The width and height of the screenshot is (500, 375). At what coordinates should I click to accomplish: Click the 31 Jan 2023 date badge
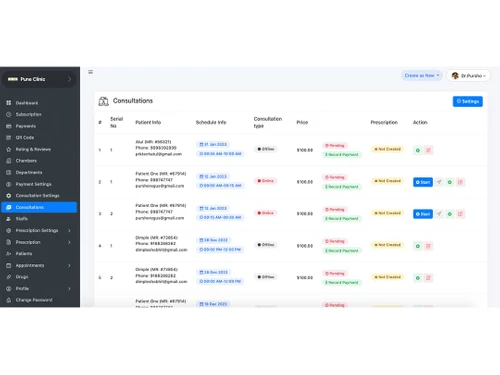click(213, 144)
